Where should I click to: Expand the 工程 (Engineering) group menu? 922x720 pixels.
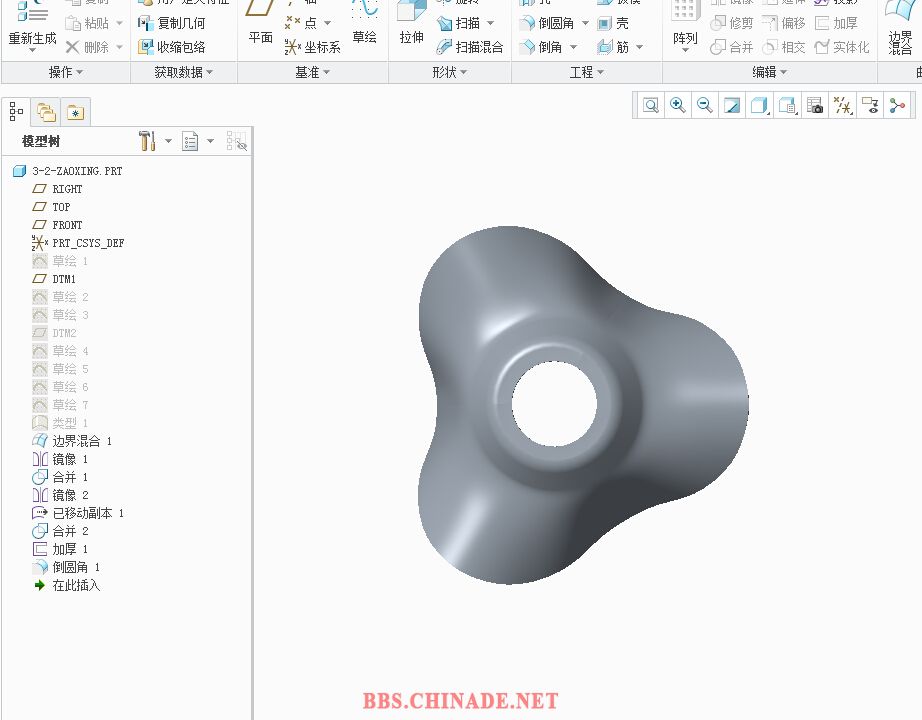(x=587, y=72)
